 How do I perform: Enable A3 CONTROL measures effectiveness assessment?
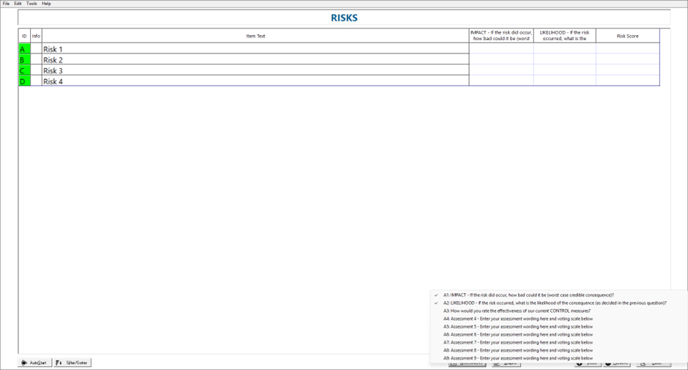517,311
